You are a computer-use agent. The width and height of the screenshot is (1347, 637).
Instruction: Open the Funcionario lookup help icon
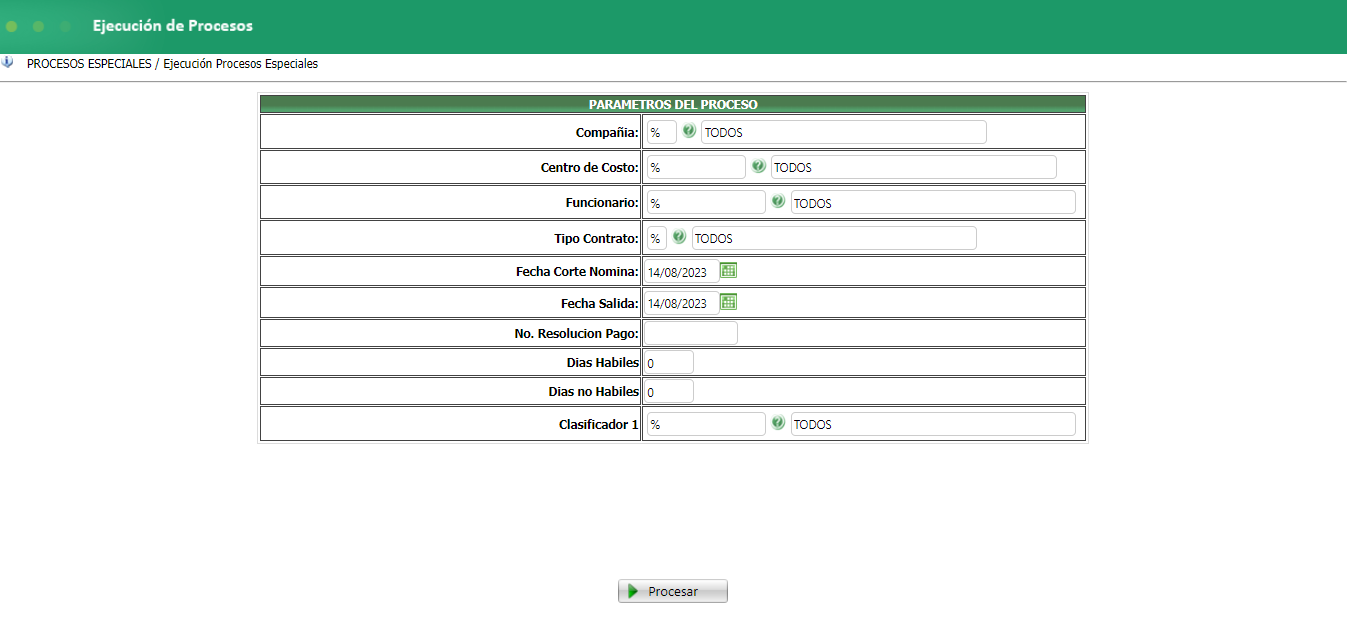pyautogui.click(x=778, y=202)
